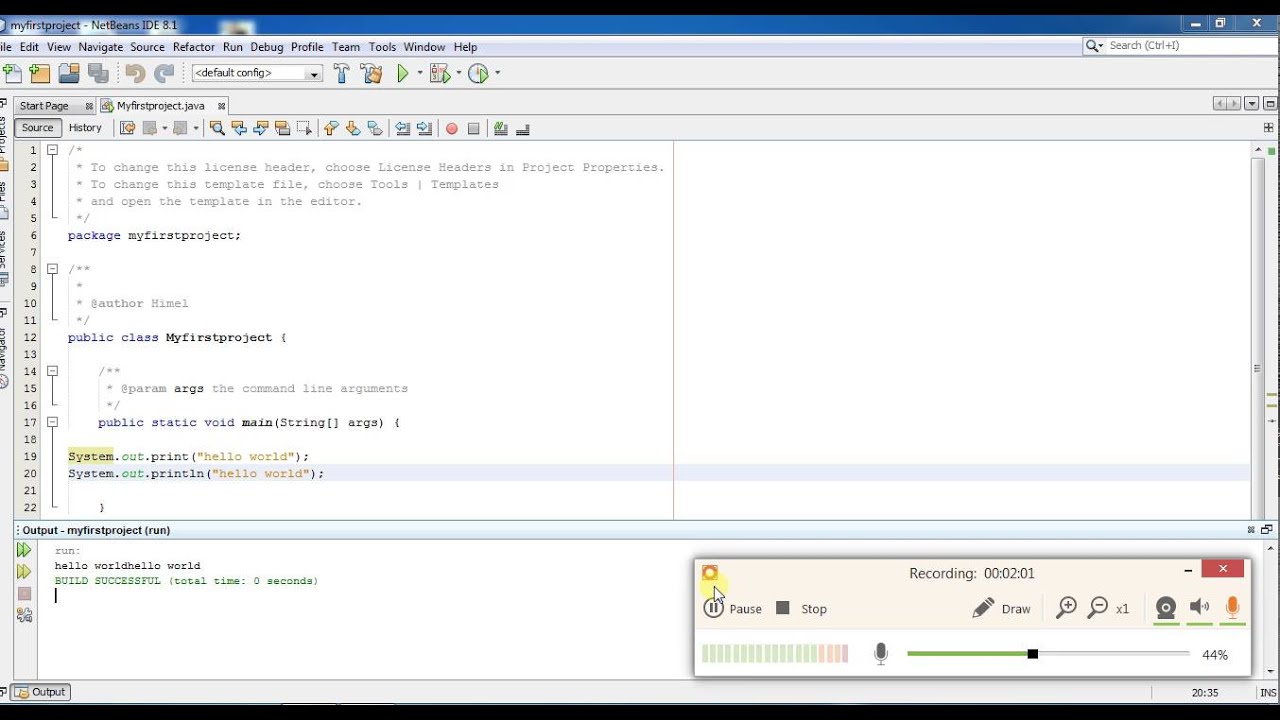The image size is (1280, 720).
Task: Click the recorder zoom-in magnifier
Action: pos(1066,608)
